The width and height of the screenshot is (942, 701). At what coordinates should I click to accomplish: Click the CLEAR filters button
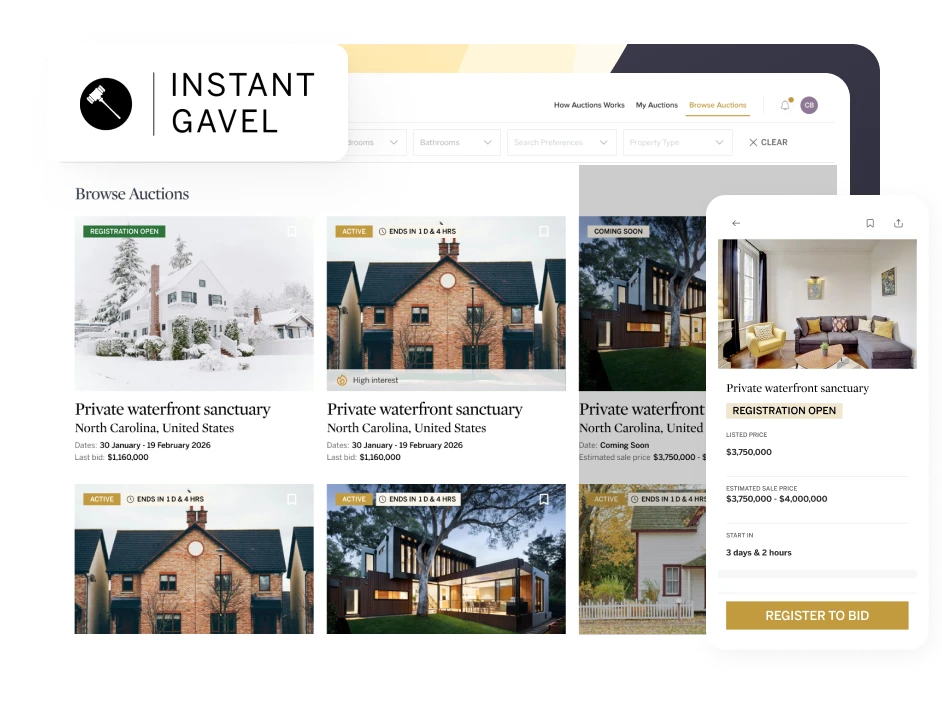pyautogui.click(x=768, y=142)
